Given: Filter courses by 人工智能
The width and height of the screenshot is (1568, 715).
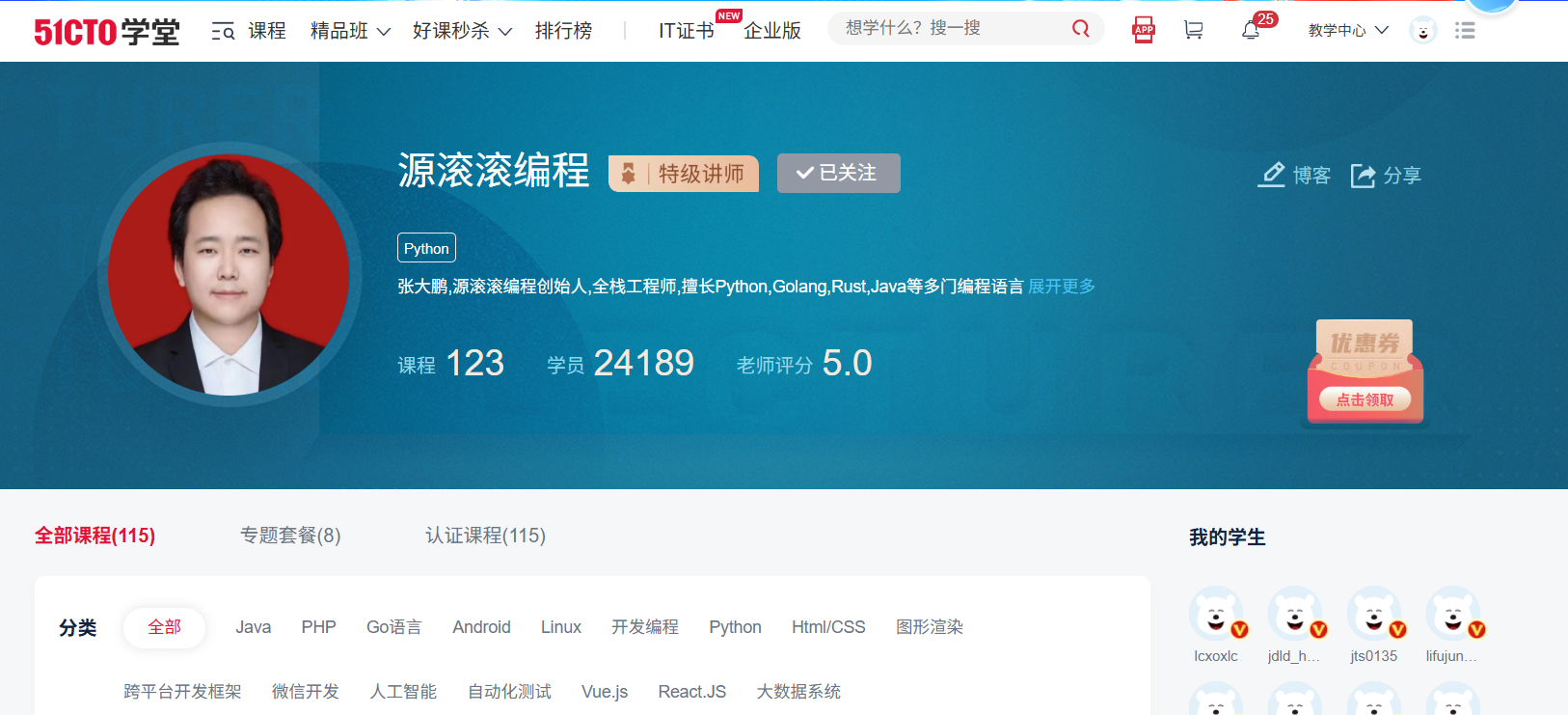Looking at the screenshot, I should point(403,692).
